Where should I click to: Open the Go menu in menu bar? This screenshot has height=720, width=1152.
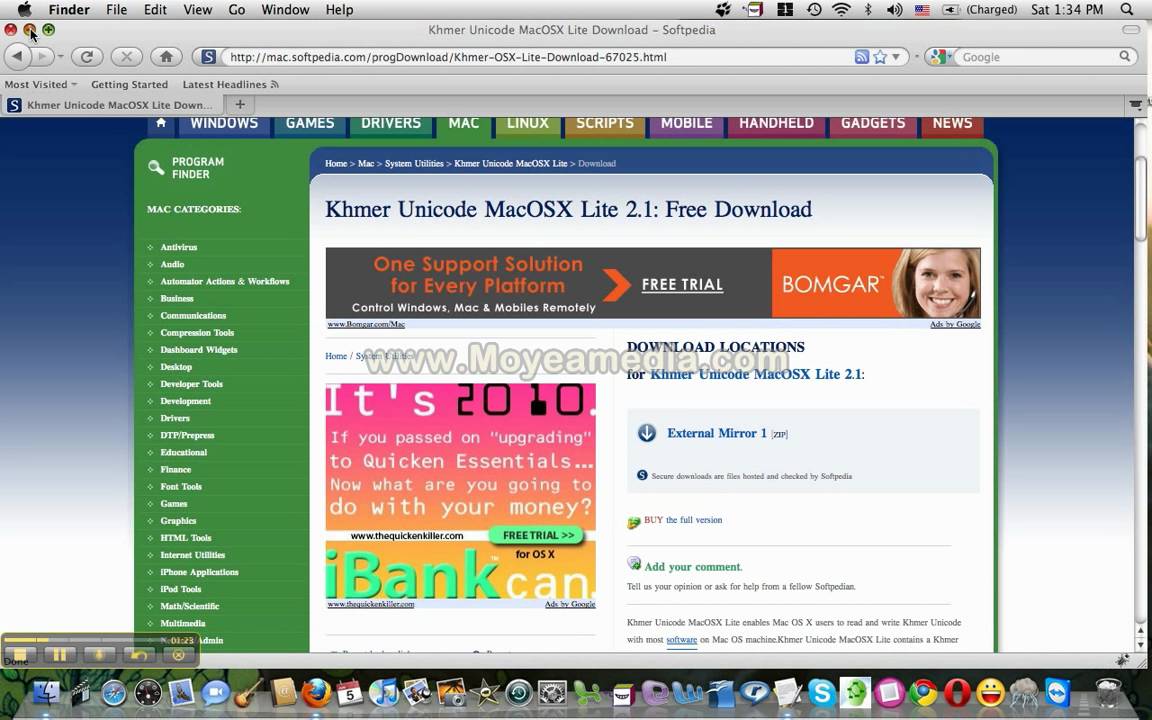pyautogui.click(x=237, y=10)
